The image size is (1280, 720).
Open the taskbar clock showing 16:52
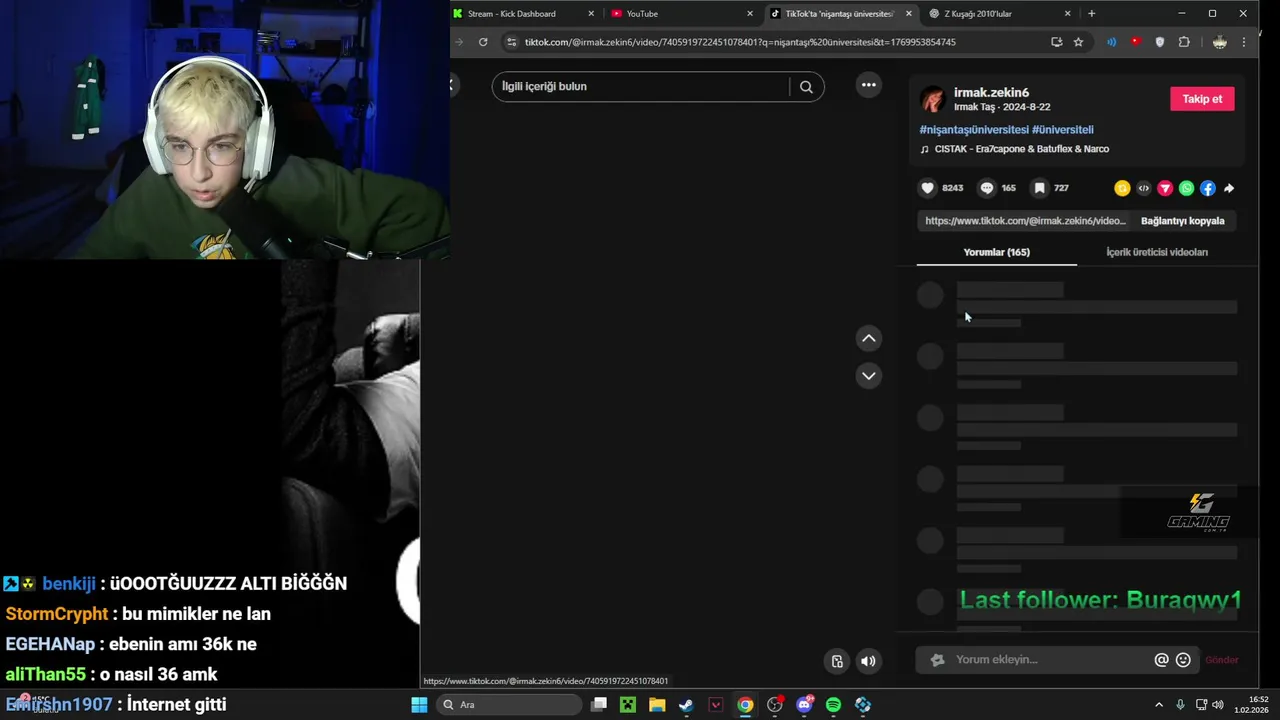pos(1251,705)
